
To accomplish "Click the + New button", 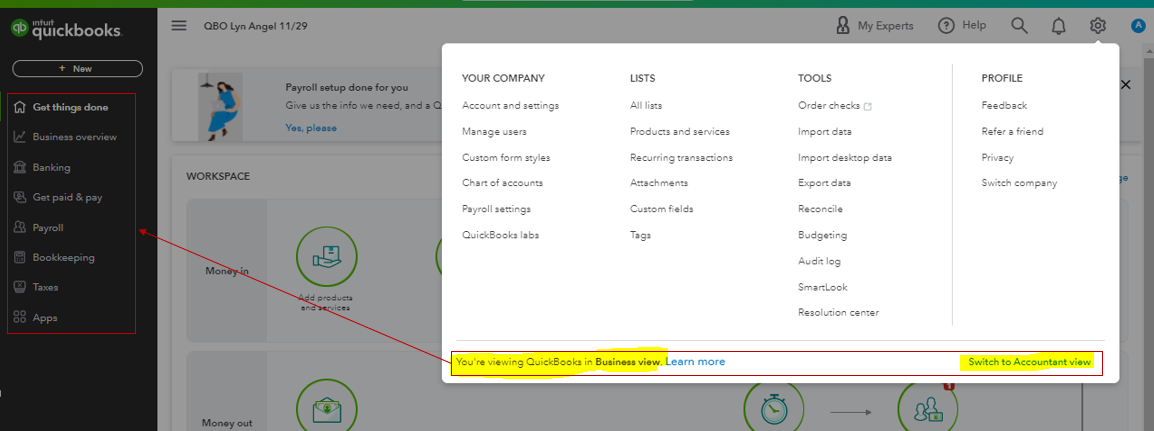I will pos(77,68).
